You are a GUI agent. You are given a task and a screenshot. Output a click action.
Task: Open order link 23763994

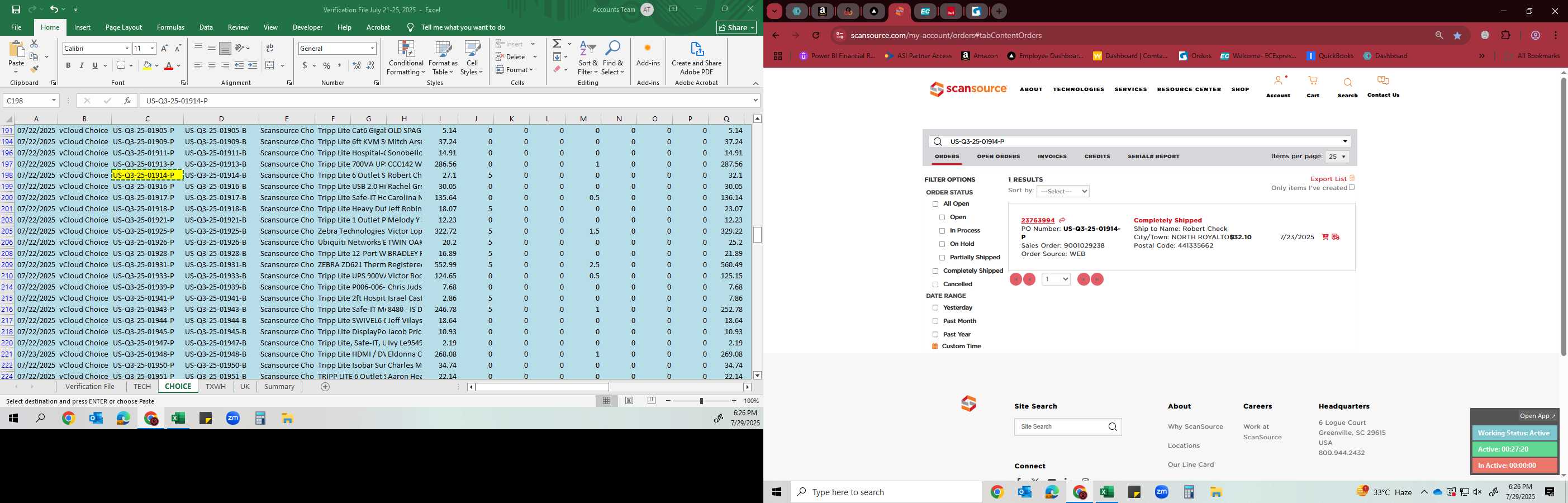(x=1038, y=220)
